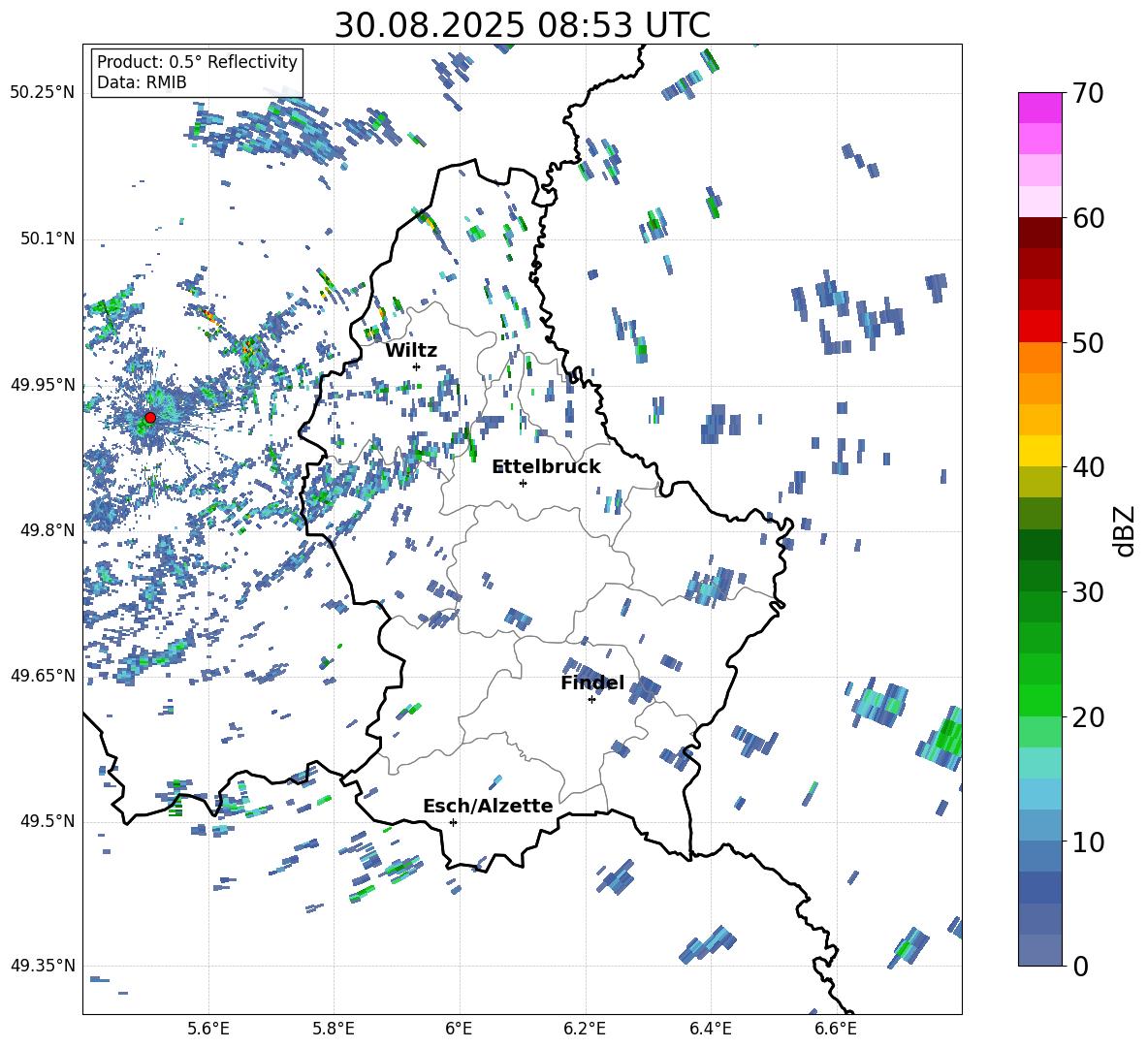Pick the magenta top colorbar segment

coord(1039,109)
